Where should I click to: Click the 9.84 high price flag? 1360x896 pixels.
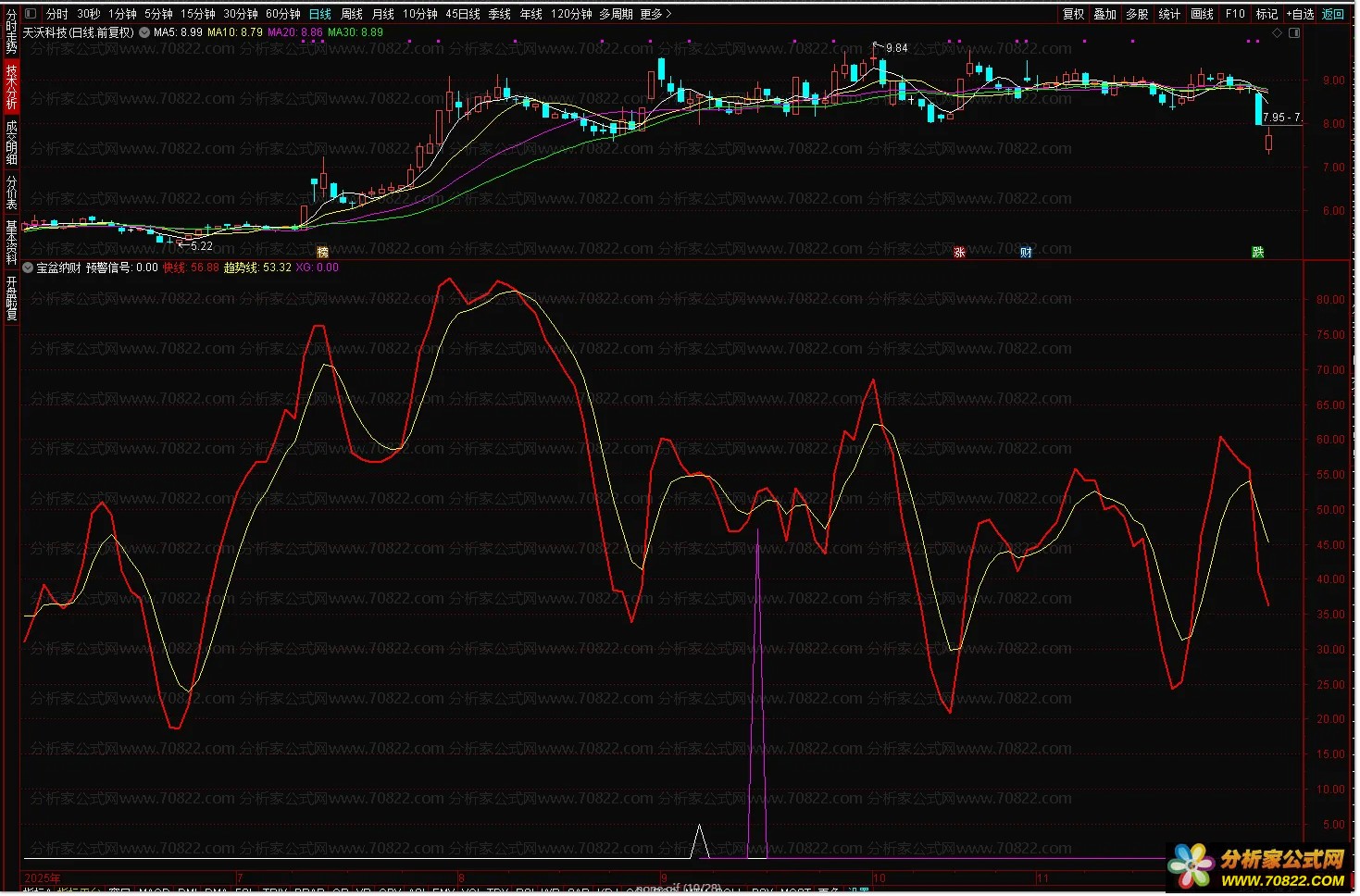coord(895,48)
